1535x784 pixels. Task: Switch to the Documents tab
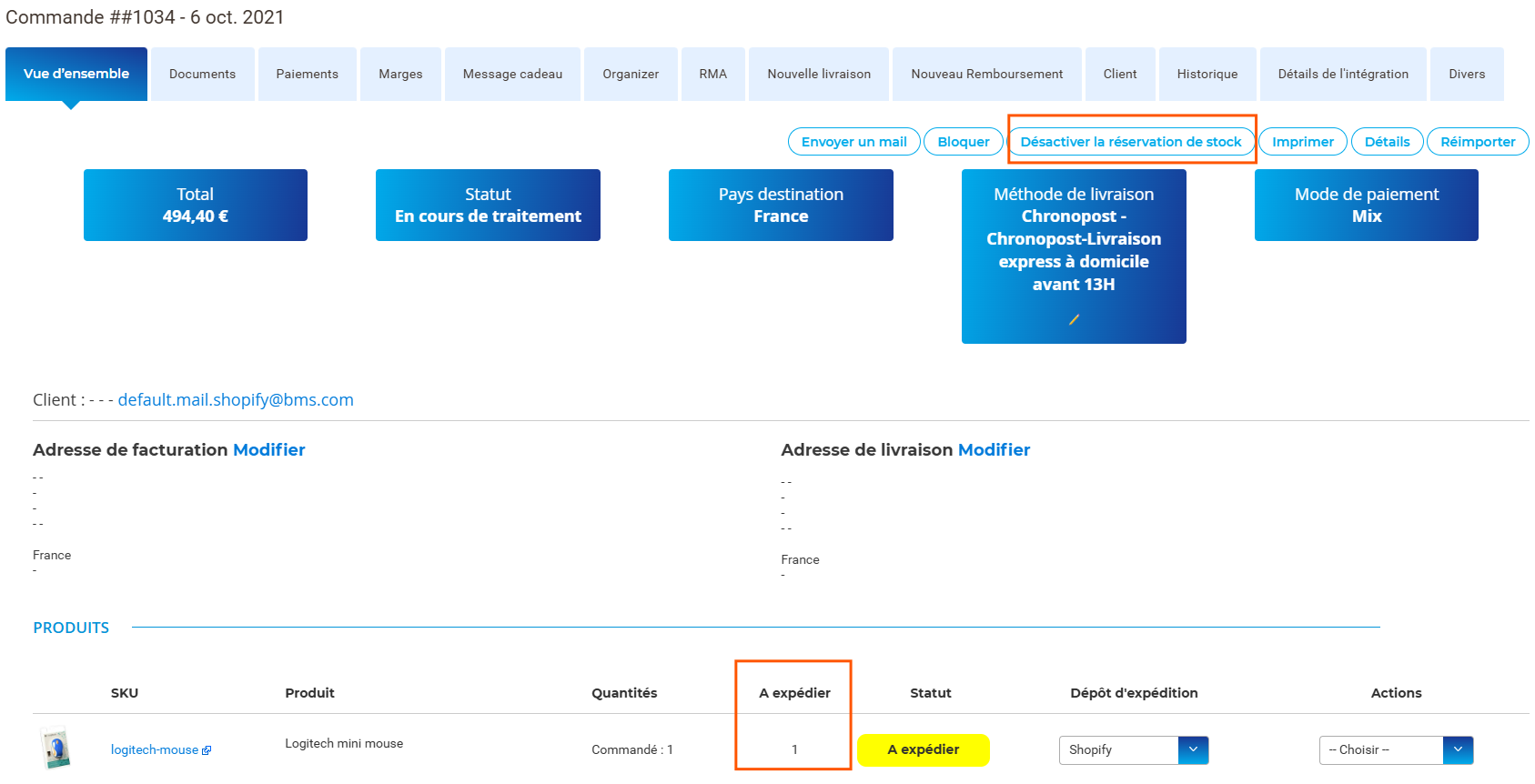pos(202,74)
